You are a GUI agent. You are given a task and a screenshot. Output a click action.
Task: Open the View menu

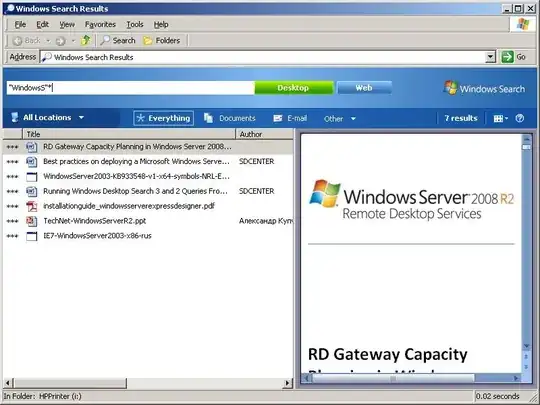point(67,24)
